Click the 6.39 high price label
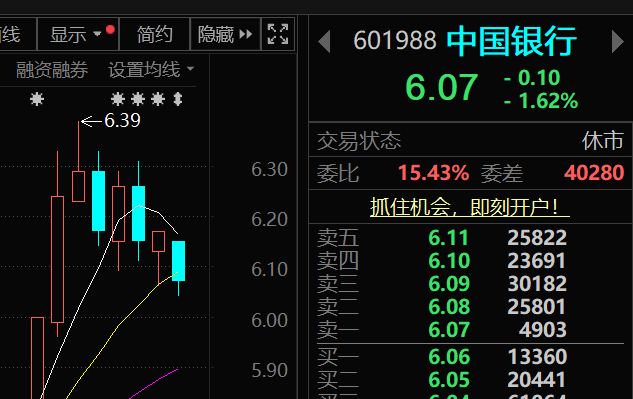 click(x=122, y=120)
